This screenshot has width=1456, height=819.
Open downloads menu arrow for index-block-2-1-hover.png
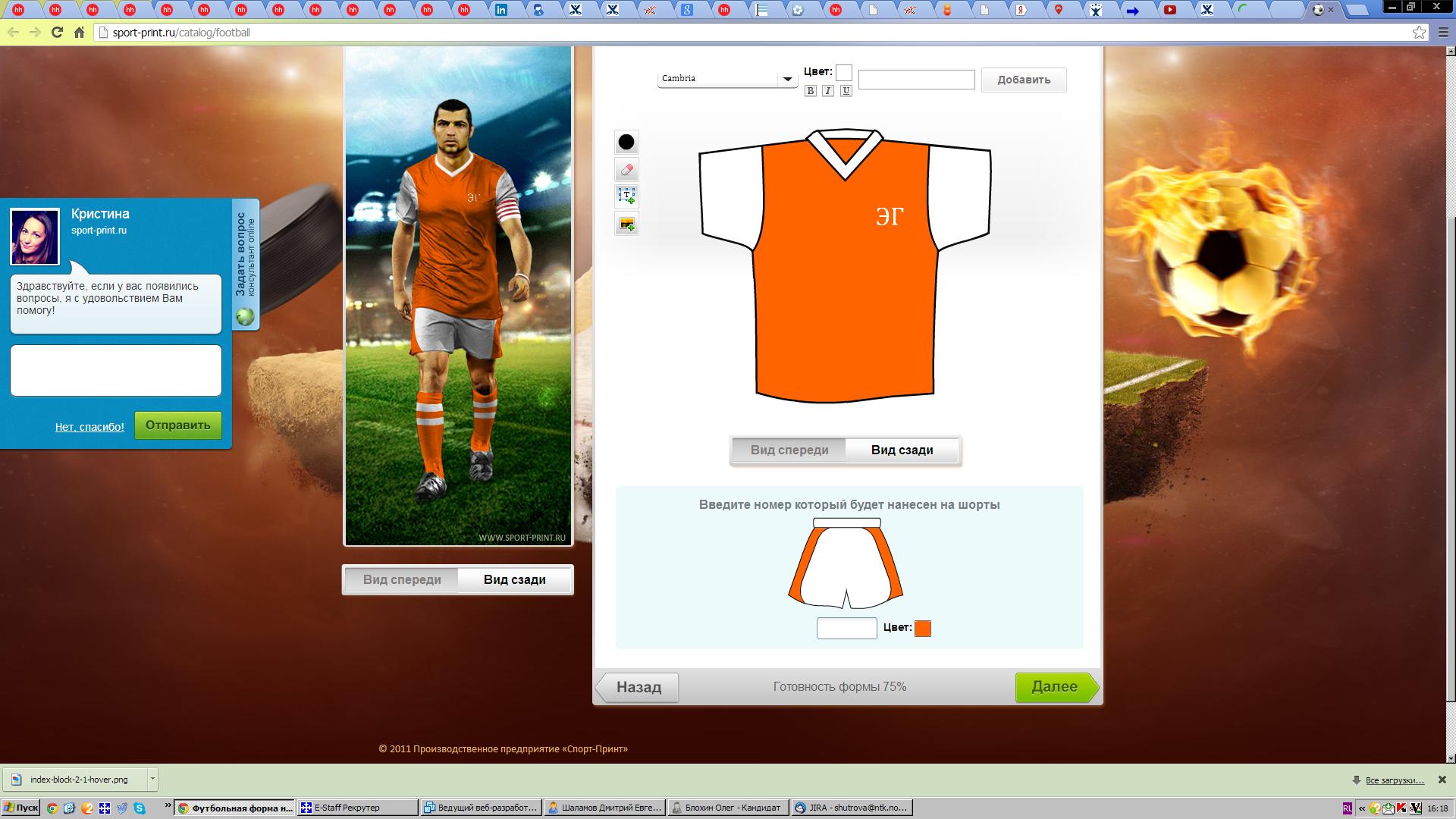point(152,779)
